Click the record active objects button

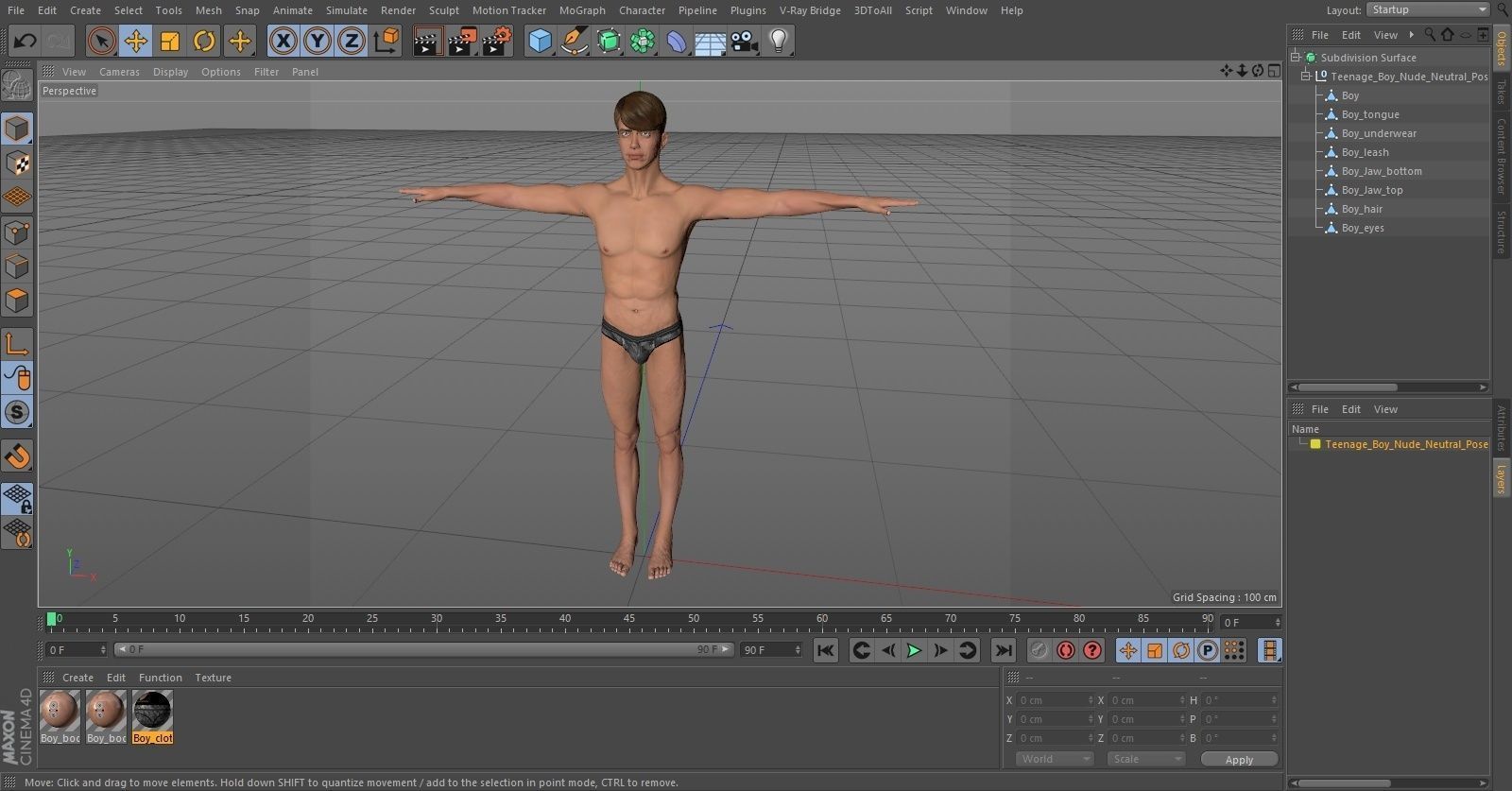pos(1039,650)
